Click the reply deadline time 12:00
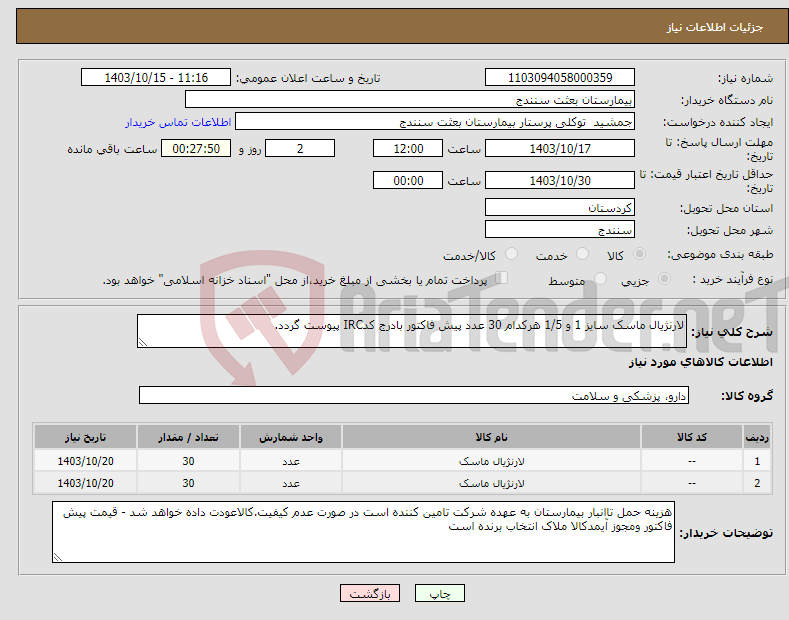 pyautogui.click(x=408, y=148)
